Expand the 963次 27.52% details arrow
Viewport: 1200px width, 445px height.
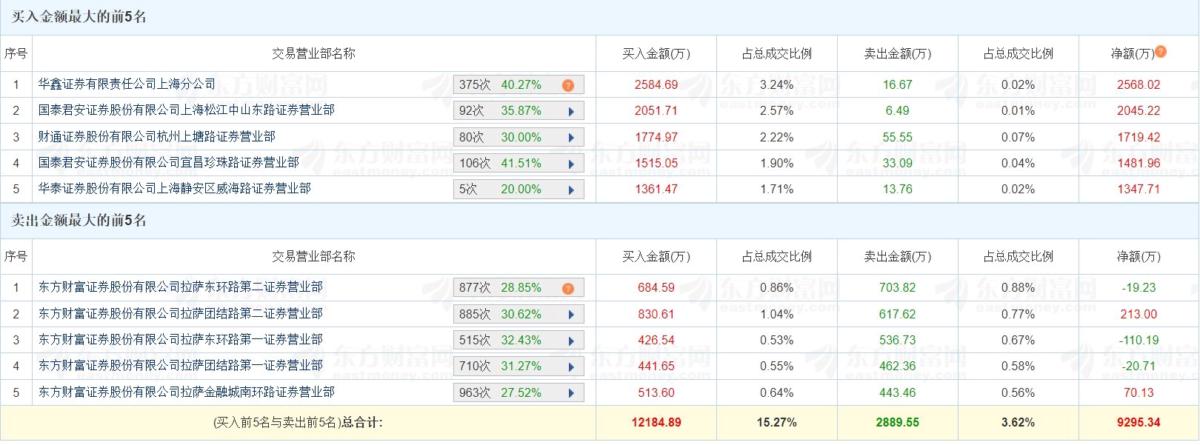[571, 393]
